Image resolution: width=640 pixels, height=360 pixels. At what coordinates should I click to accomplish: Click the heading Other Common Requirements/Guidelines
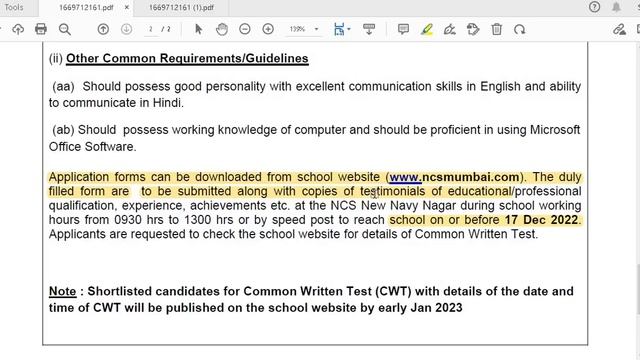coord(187,58)
